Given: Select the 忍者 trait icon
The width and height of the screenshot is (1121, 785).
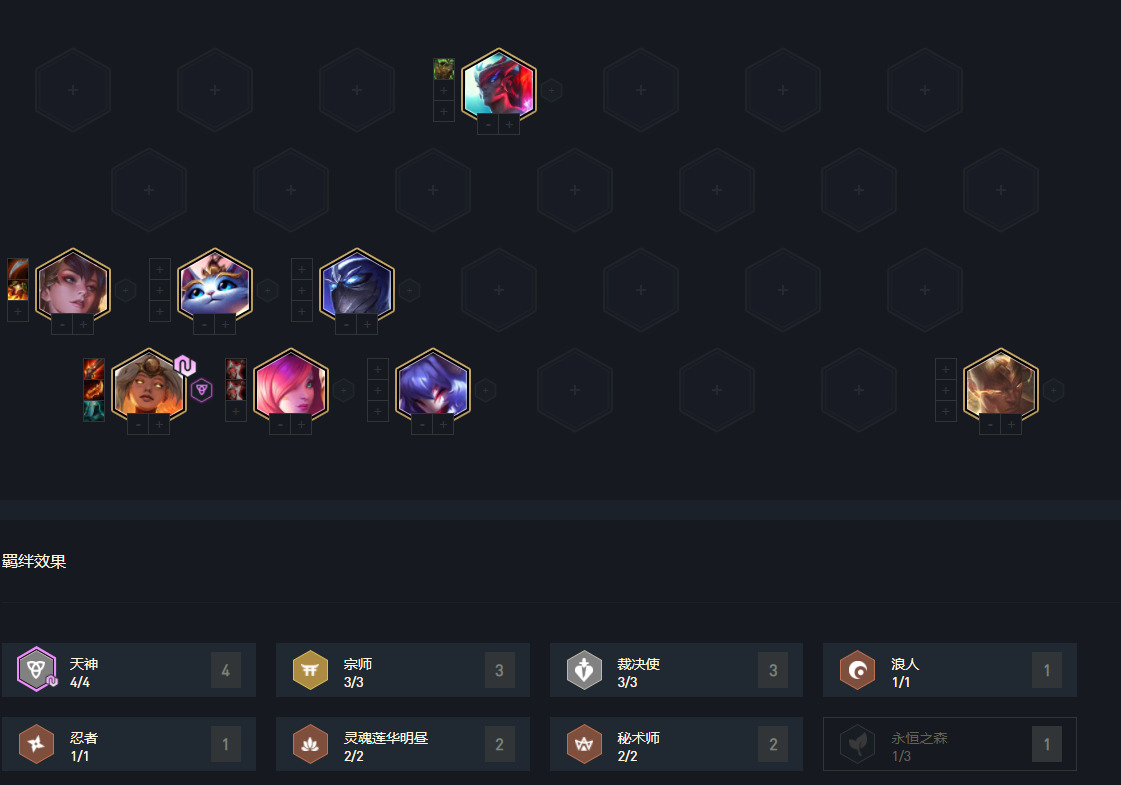Looking at the screenshot, I should [x=36, y=744].
